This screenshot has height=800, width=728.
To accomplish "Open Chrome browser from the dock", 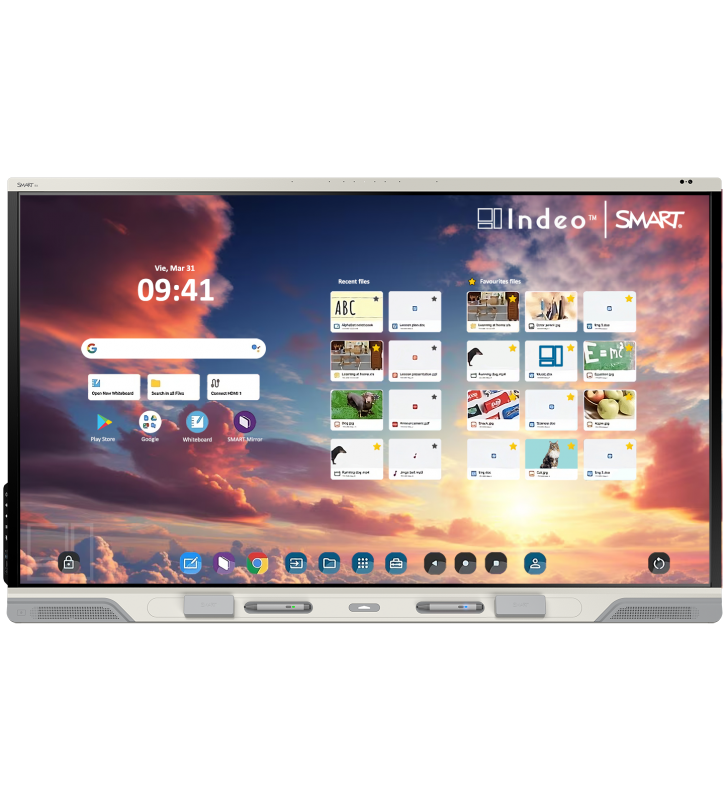I will click(x=257, y=563).
